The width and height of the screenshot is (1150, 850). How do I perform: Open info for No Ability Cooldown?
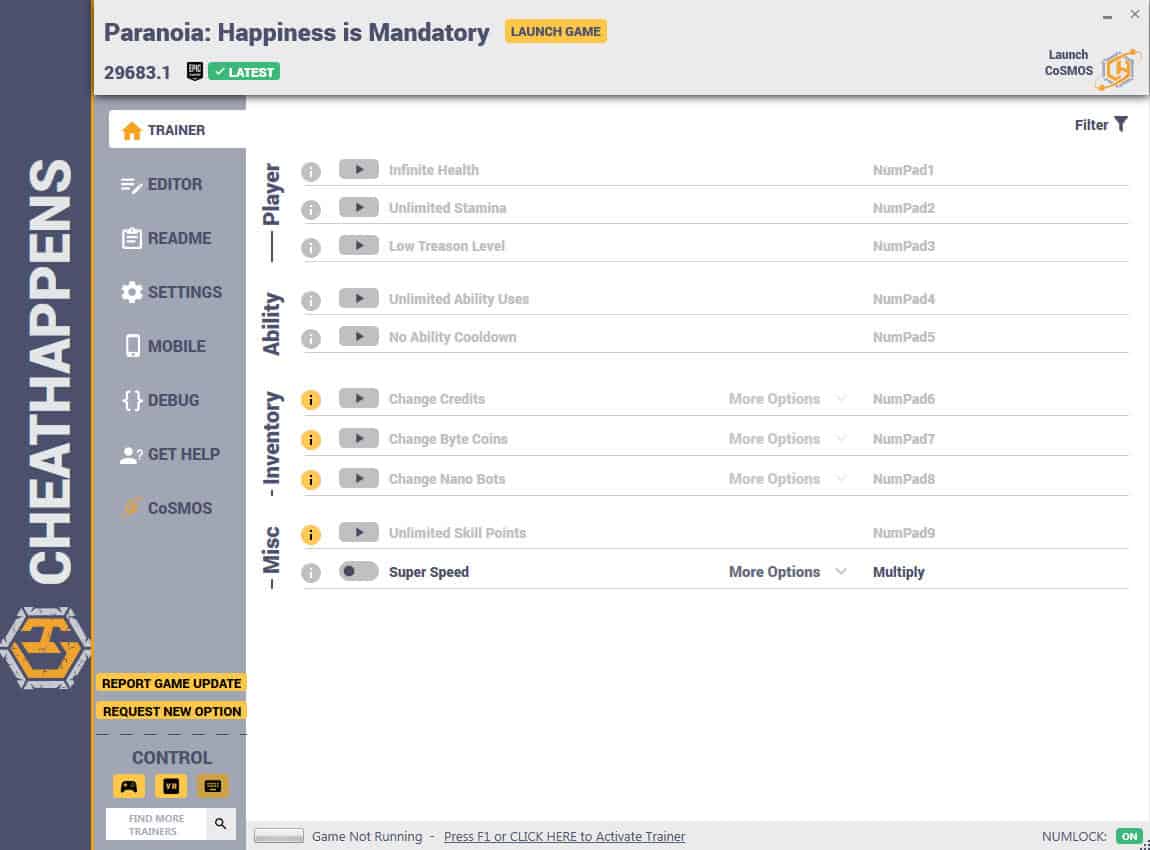(x=311, y=339)
